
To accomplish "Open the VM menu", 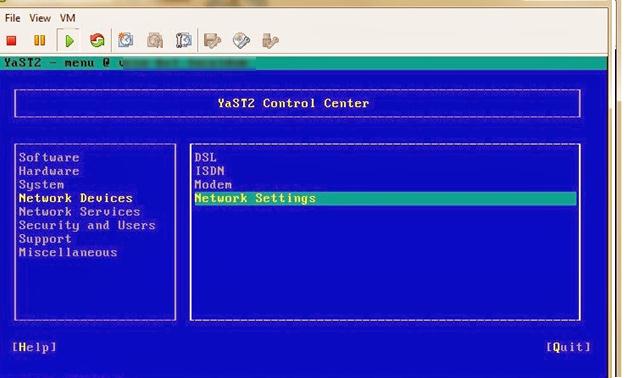I will coord(68,18).
